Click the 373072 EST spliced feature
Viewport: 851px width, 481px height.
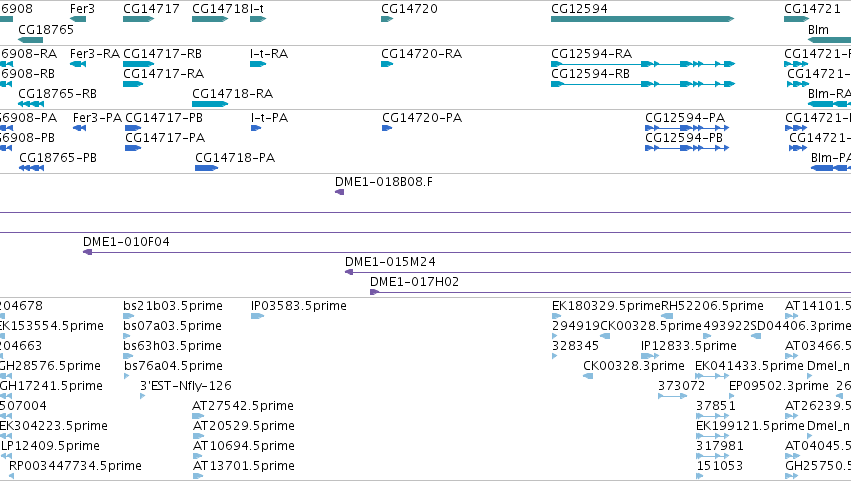(673, 396)
